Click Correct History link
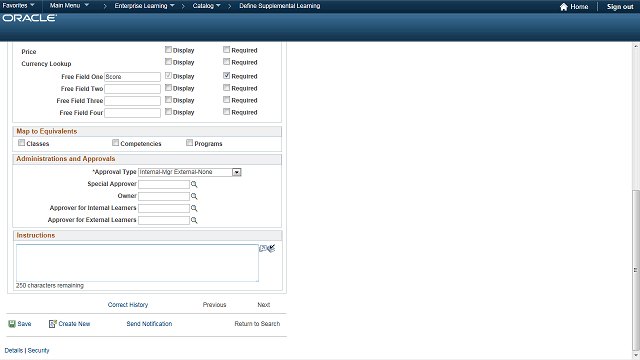640x360 pixels. tap(128, 305)
